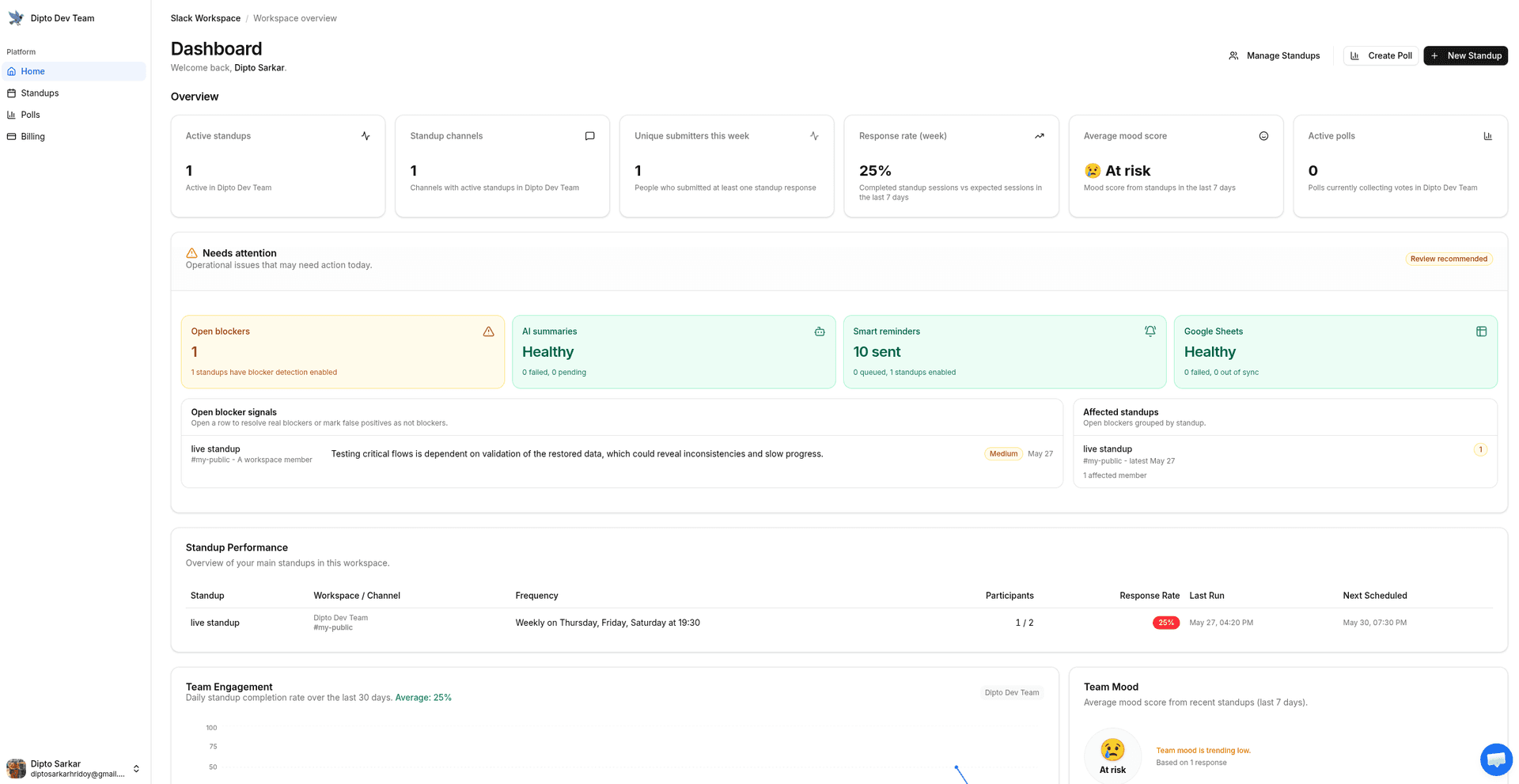The image size is (1519, 784).
Task: Click the sad face emoji in Team Mood
Action: (x=1112, y=749)
